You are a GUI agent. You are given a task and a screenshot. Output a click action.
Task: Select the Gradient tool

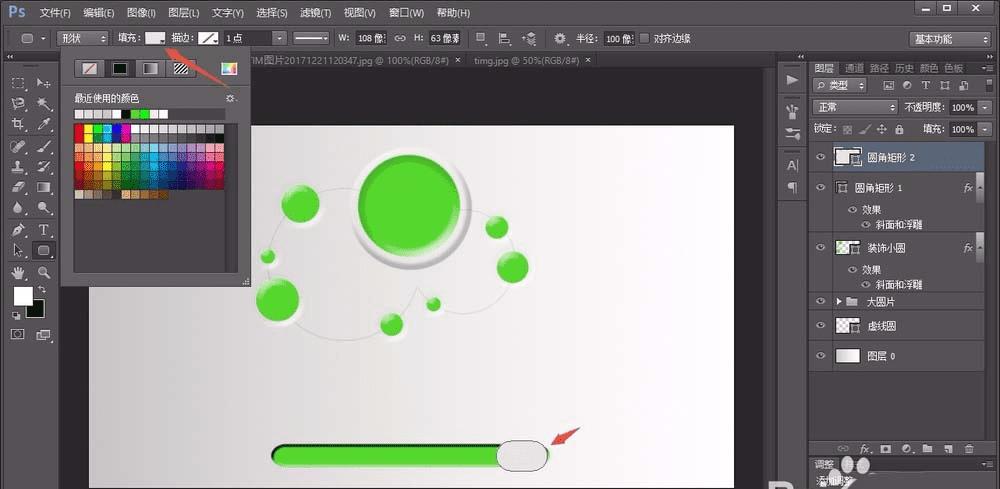43,187
